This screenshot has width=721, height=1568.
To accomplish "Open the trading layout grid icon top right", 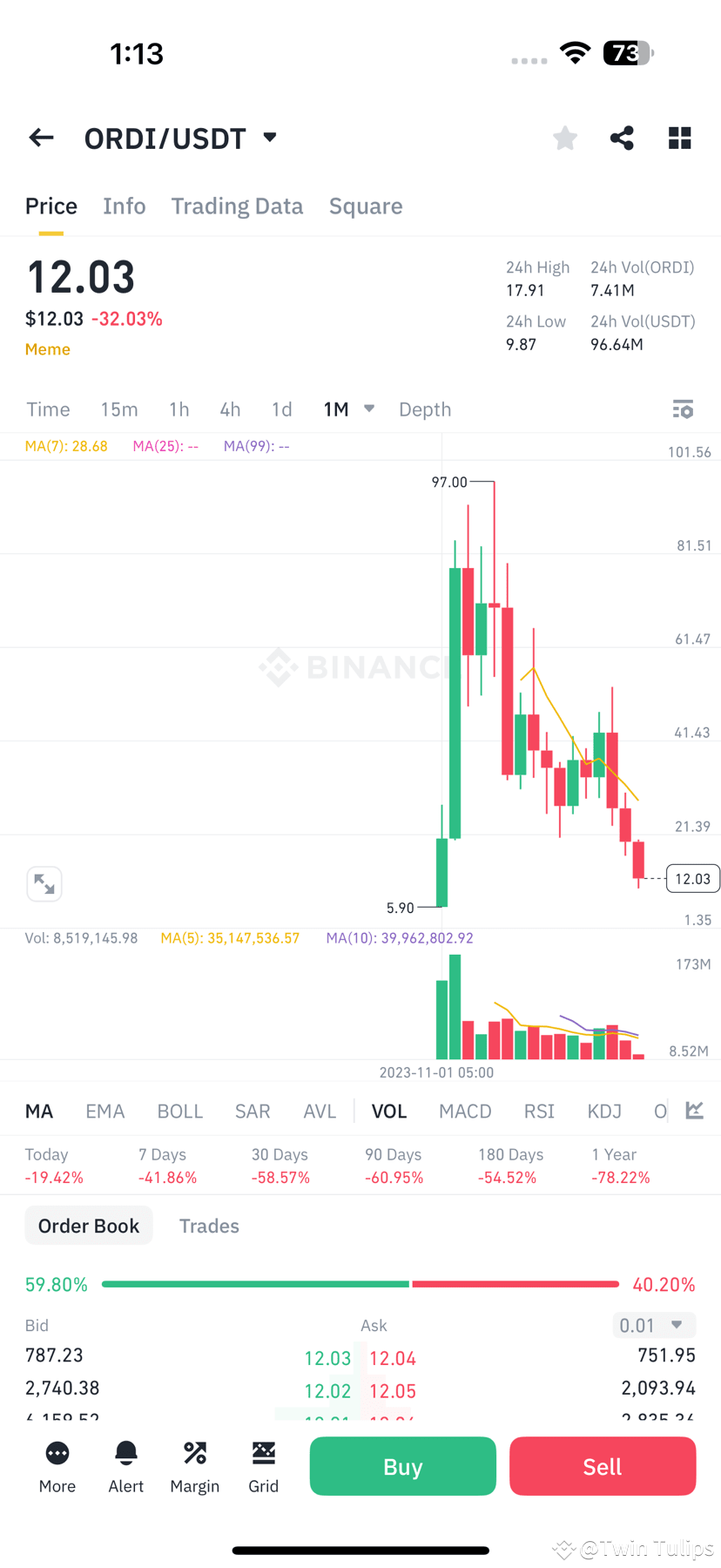I will 679,138.
